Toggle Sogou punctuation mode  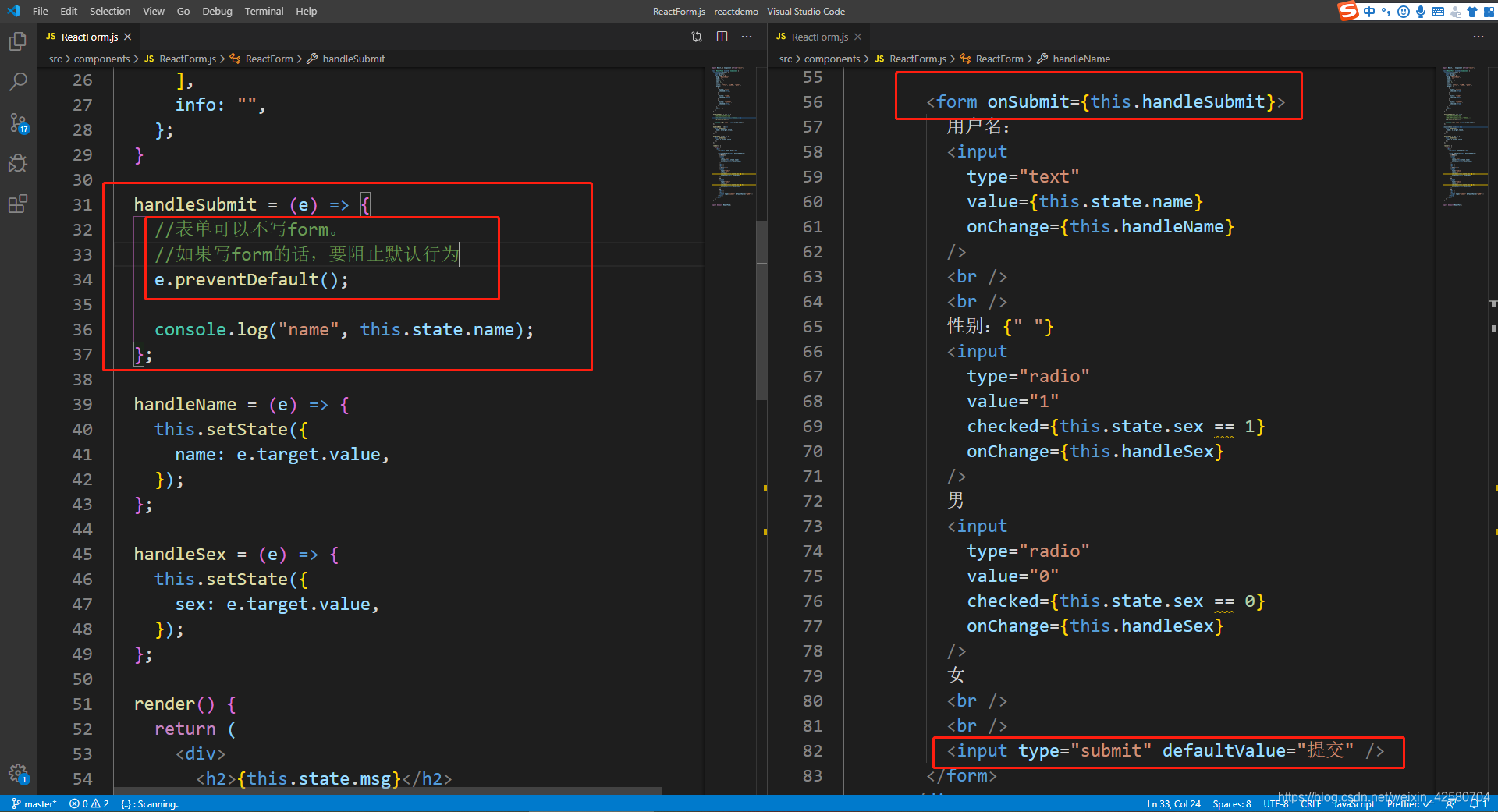pyautogui.click(x=1386, y=11)
